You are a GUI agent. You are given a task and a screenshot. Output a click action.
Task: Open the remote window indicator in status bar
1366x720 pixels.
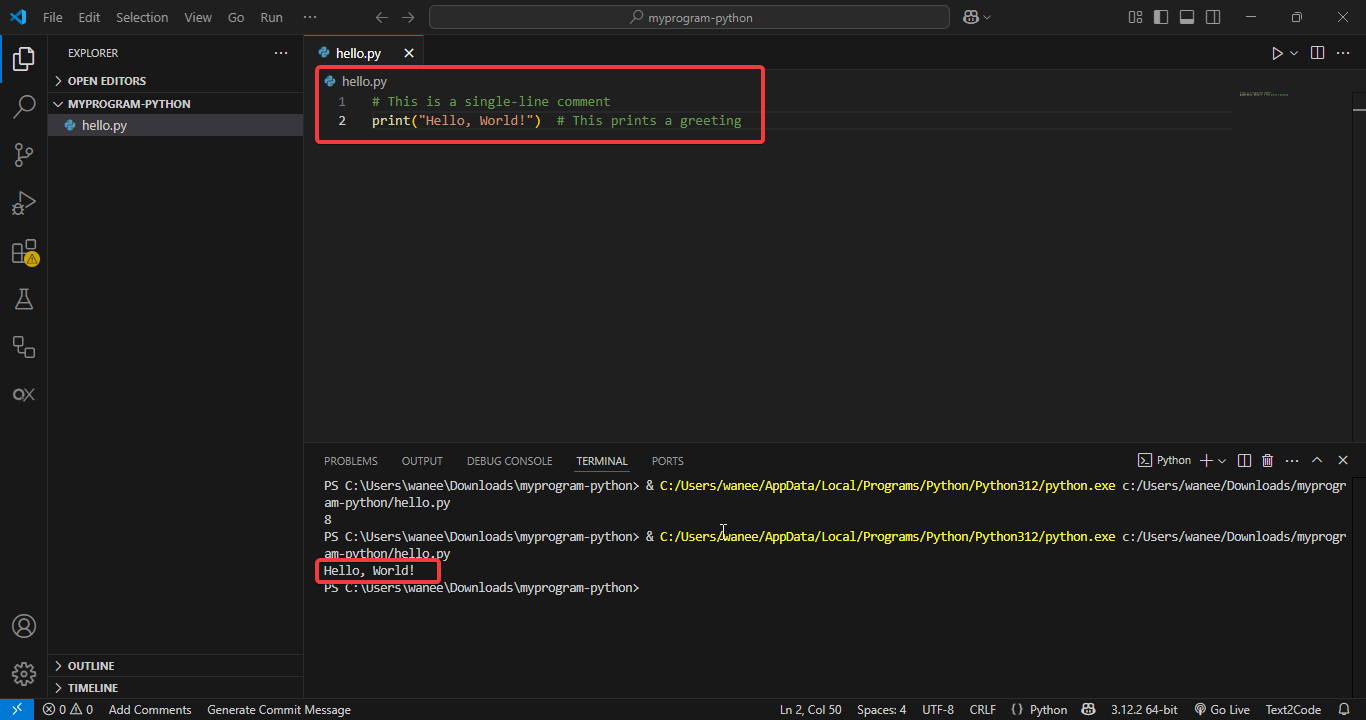click(x=17, y=710)
